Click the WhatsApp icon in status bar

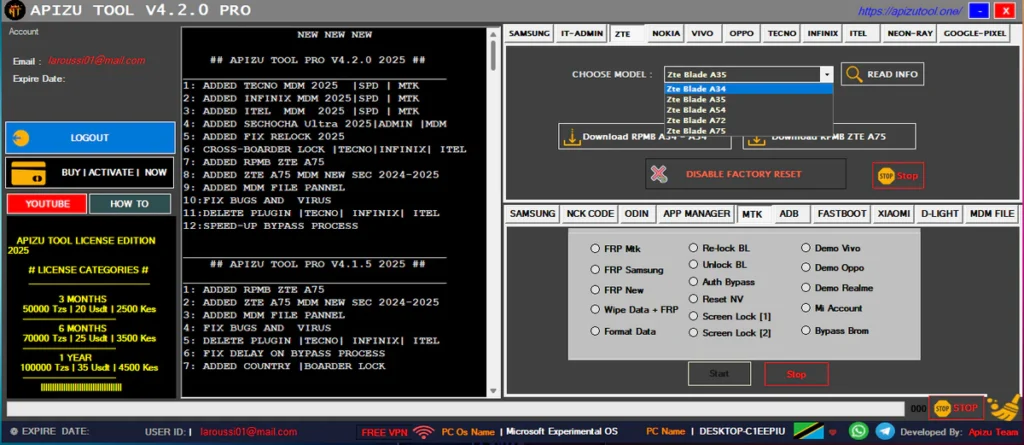(x=859, y=431)
